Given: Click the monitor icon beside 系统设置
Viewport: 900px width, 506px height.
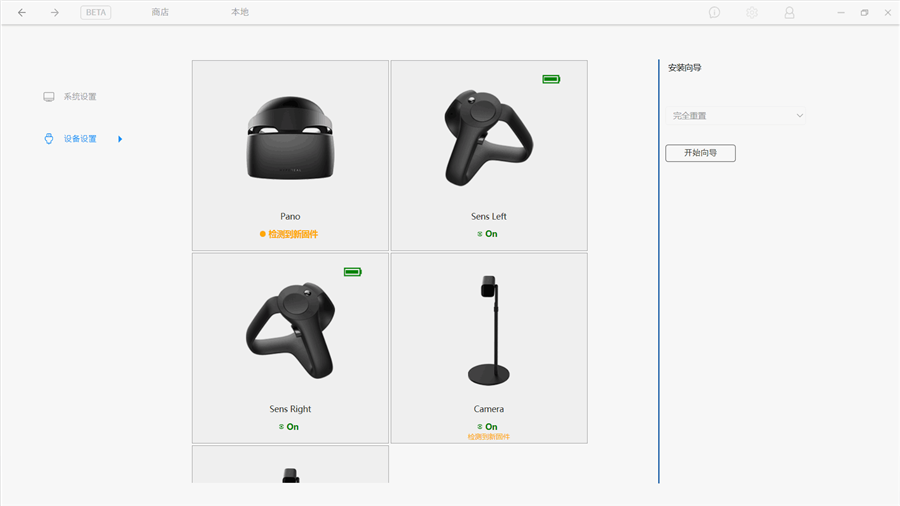Looking at the screenshot, I should pos(48,97).
